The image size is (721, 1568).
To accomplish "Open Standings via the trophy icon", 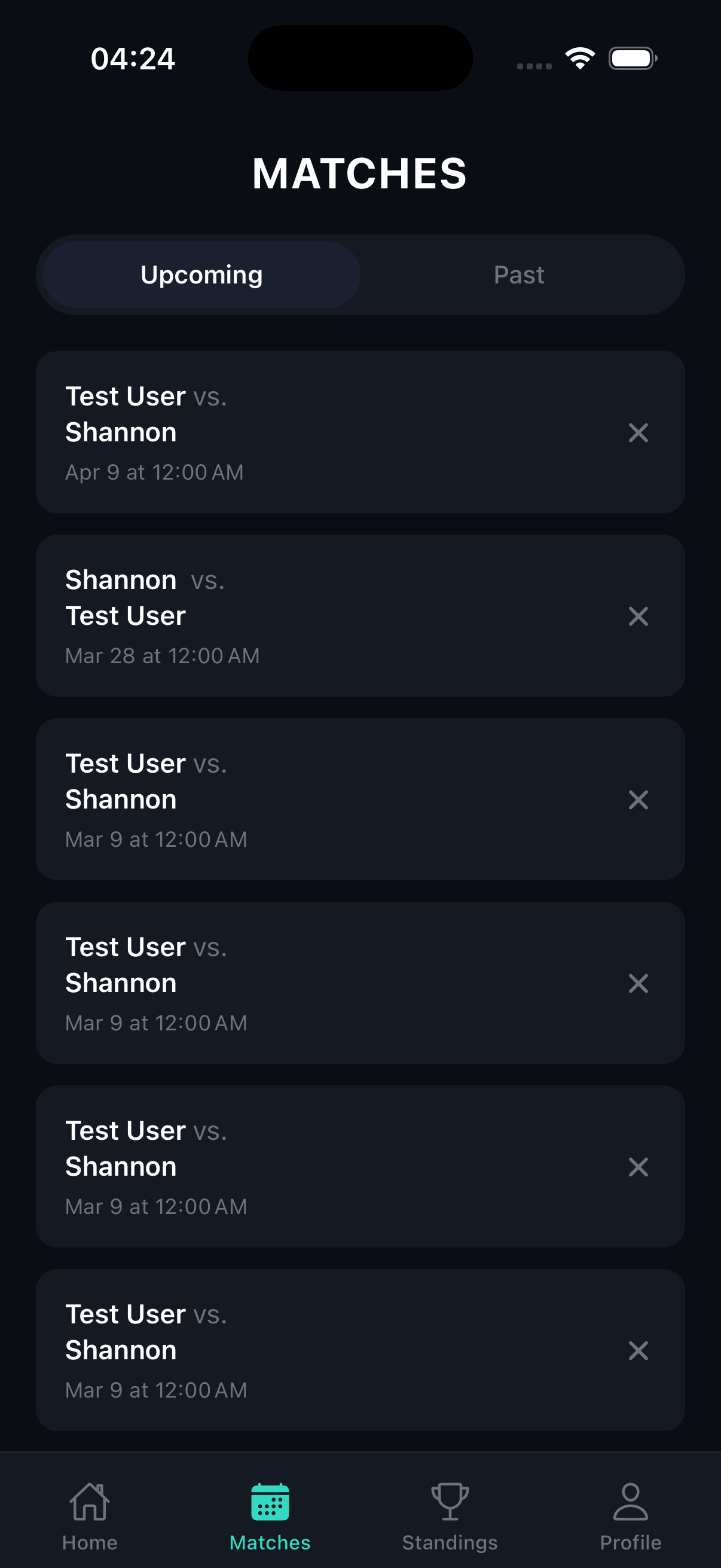I will pyautogui.click(x=450, y=1501).
